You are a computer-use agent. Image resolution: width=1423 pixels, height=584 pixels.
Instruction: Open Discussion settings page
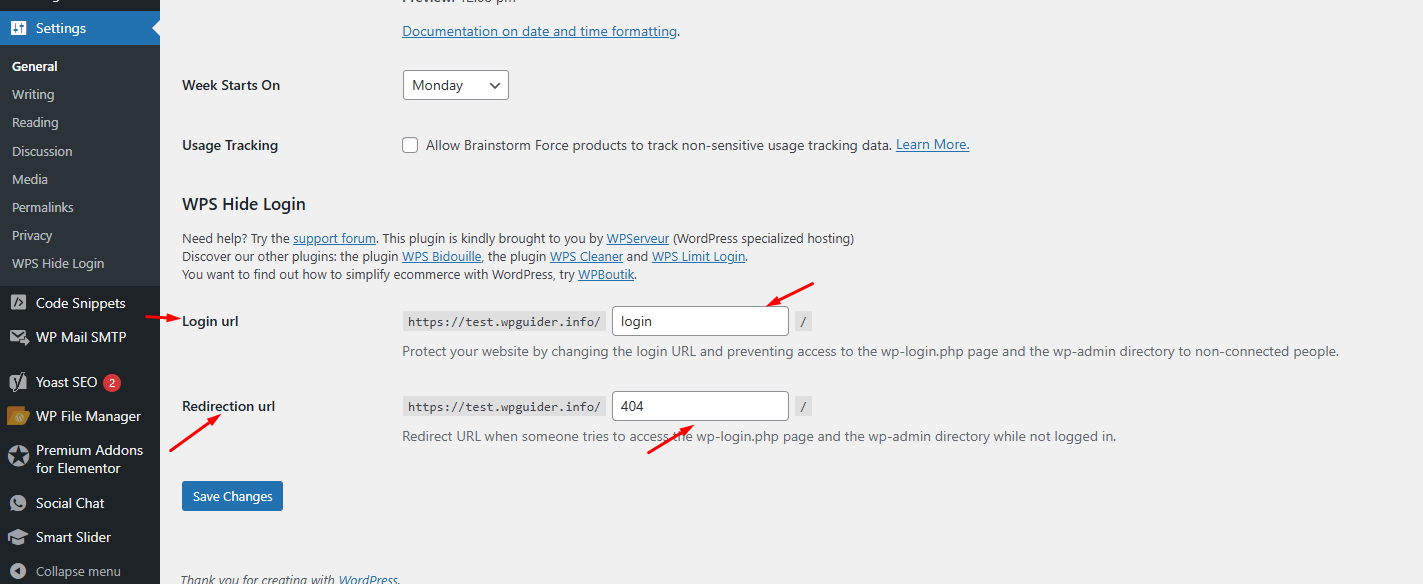coord(42,151)
